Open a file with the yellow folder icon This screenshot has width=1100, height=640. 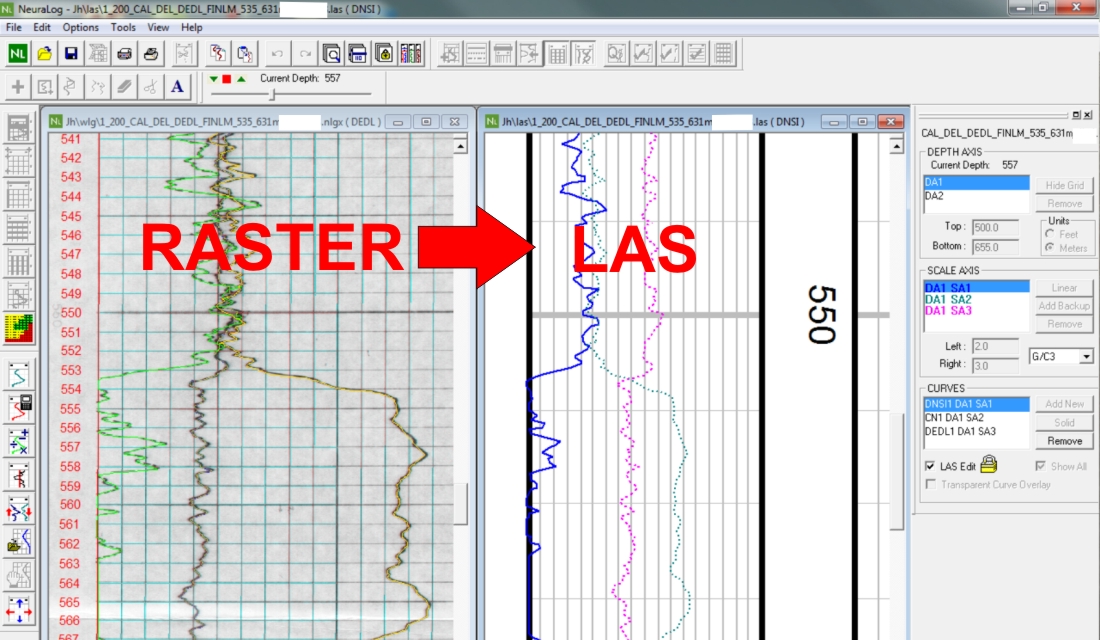pyautogui.click(x=44, y=53)
